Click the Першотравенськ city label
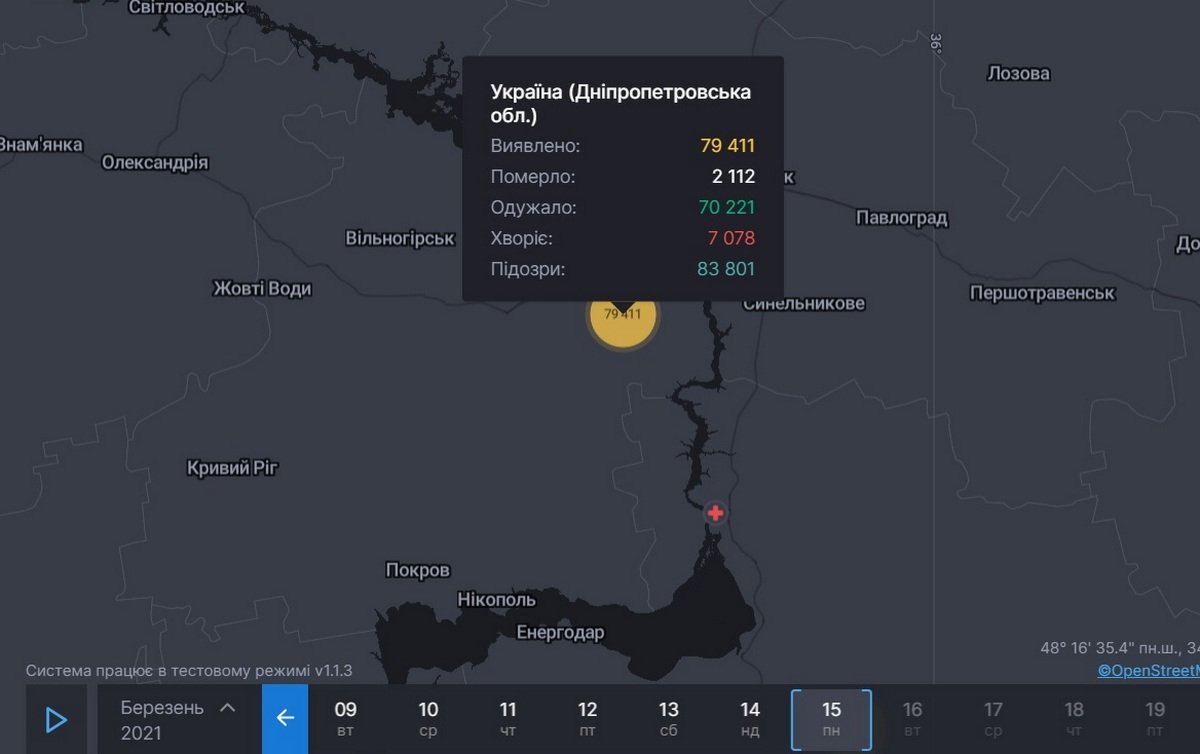This screenshot has height=754, width=1200. (1043, 293)
